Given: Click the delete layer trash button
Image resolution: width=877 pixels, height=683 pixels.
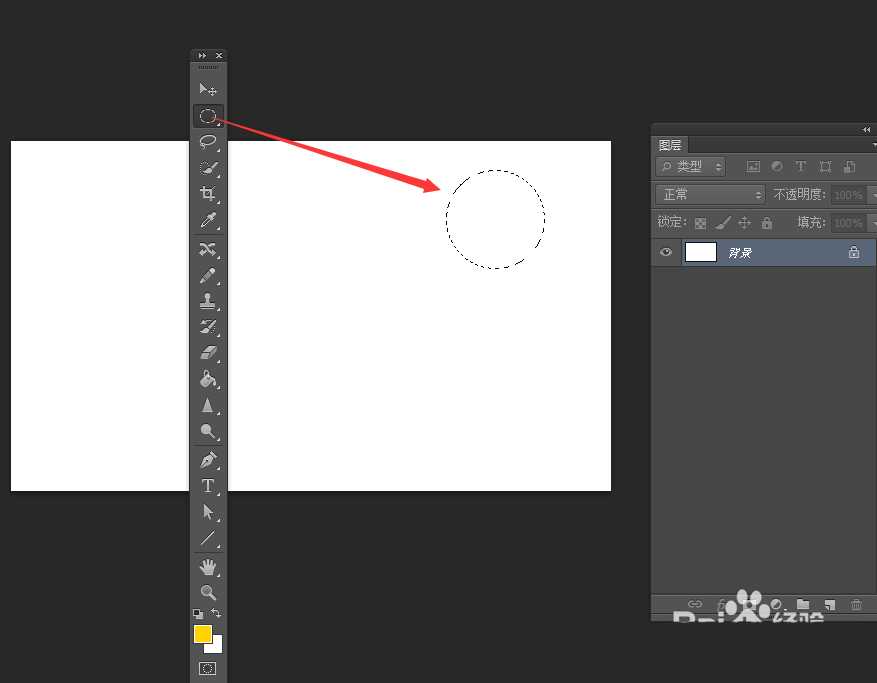Looking at the screenshot, I should tap(856, 604).
